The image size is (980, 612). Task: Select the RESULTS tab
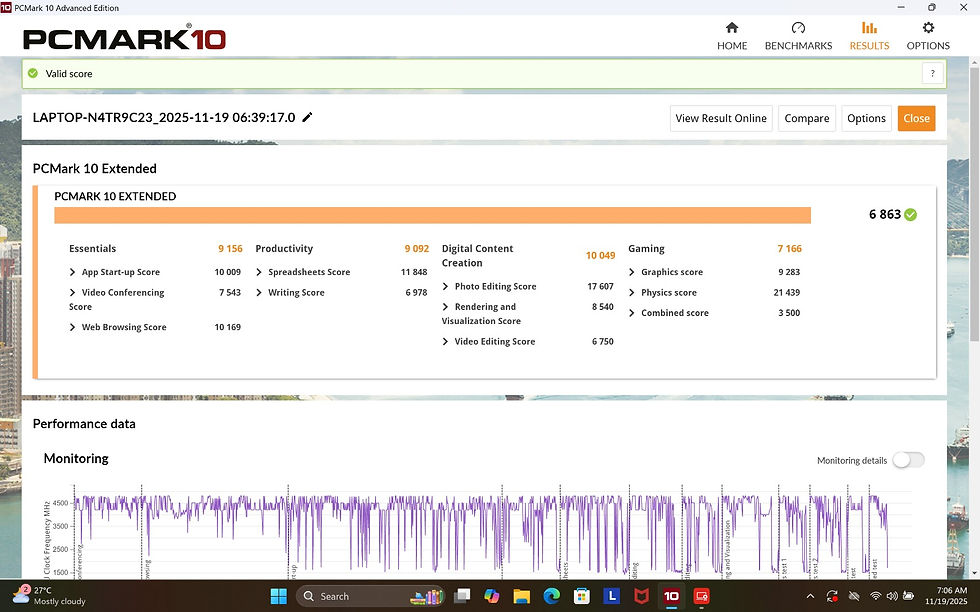[x=869, y=36]
